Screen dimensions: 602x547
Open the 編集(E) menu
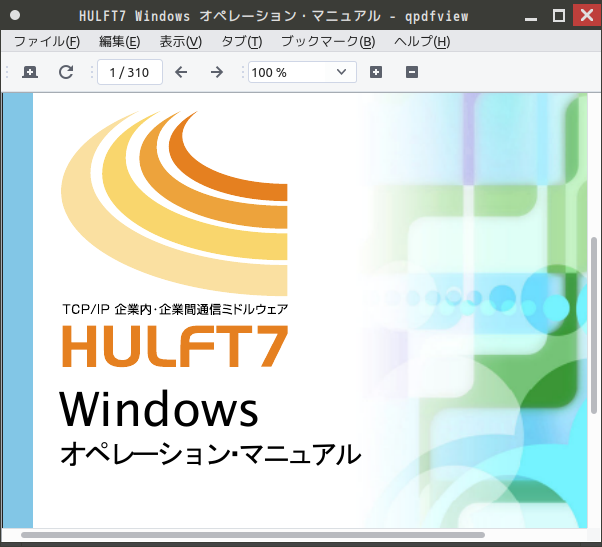point(119,41)
